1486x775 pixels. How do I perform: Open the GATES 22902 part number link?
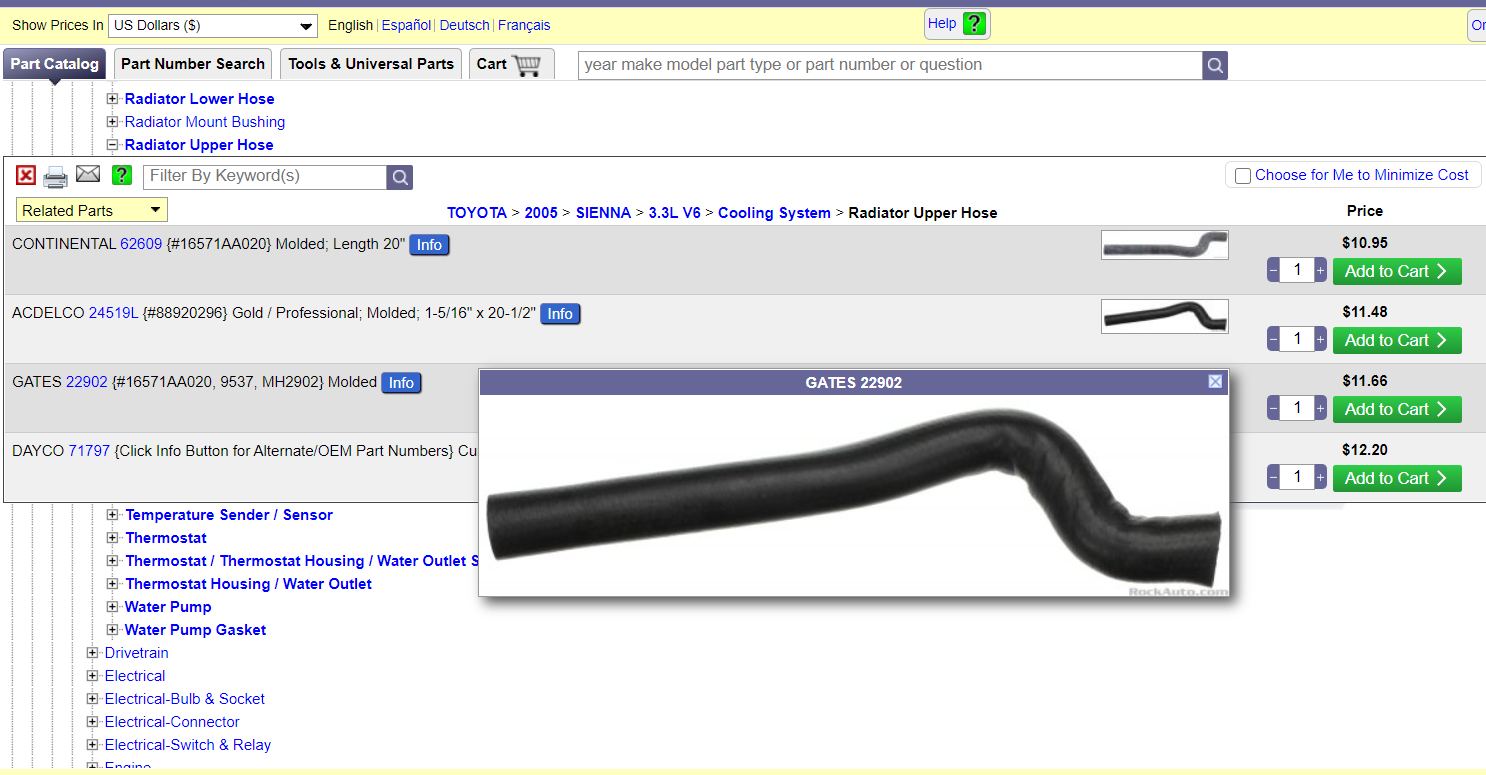pos(87,382)
